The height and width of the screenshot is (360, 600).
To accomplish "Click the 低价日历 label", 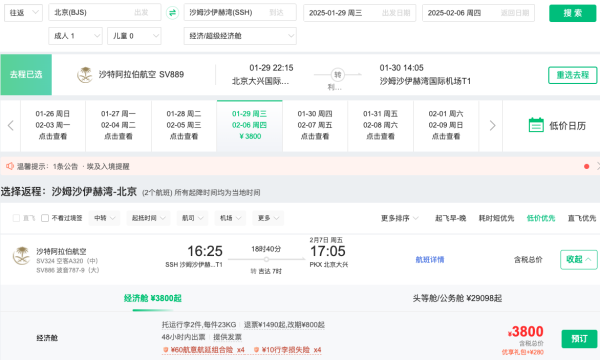I will pyautogui.click(x=567, y=125).
